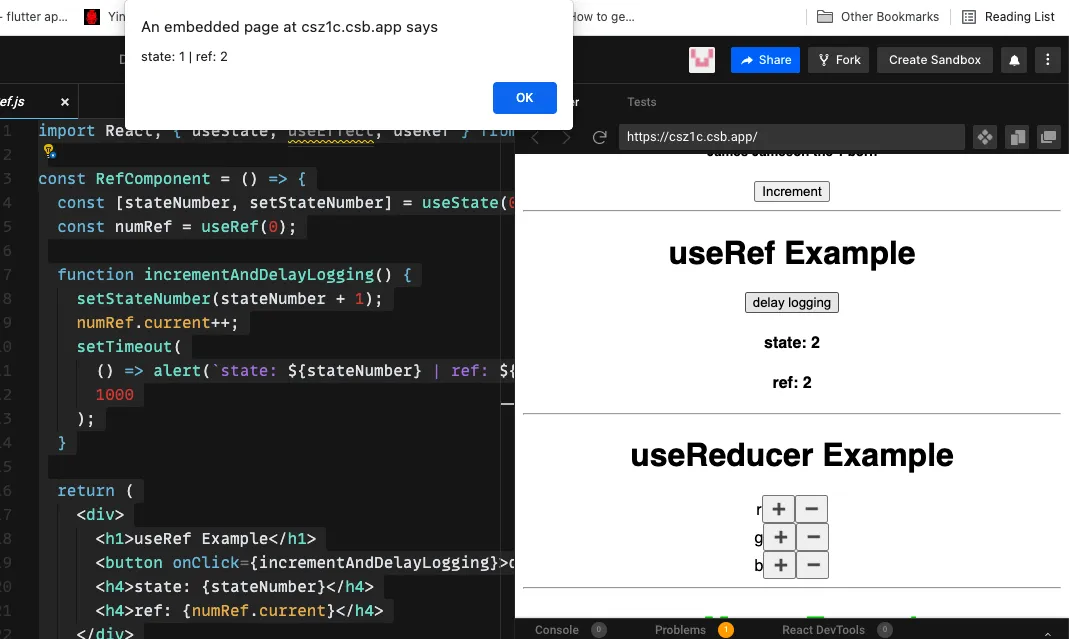Open Other Bookmarks folder
Viewport: 1069px width, 639px height.
point(878,17)
